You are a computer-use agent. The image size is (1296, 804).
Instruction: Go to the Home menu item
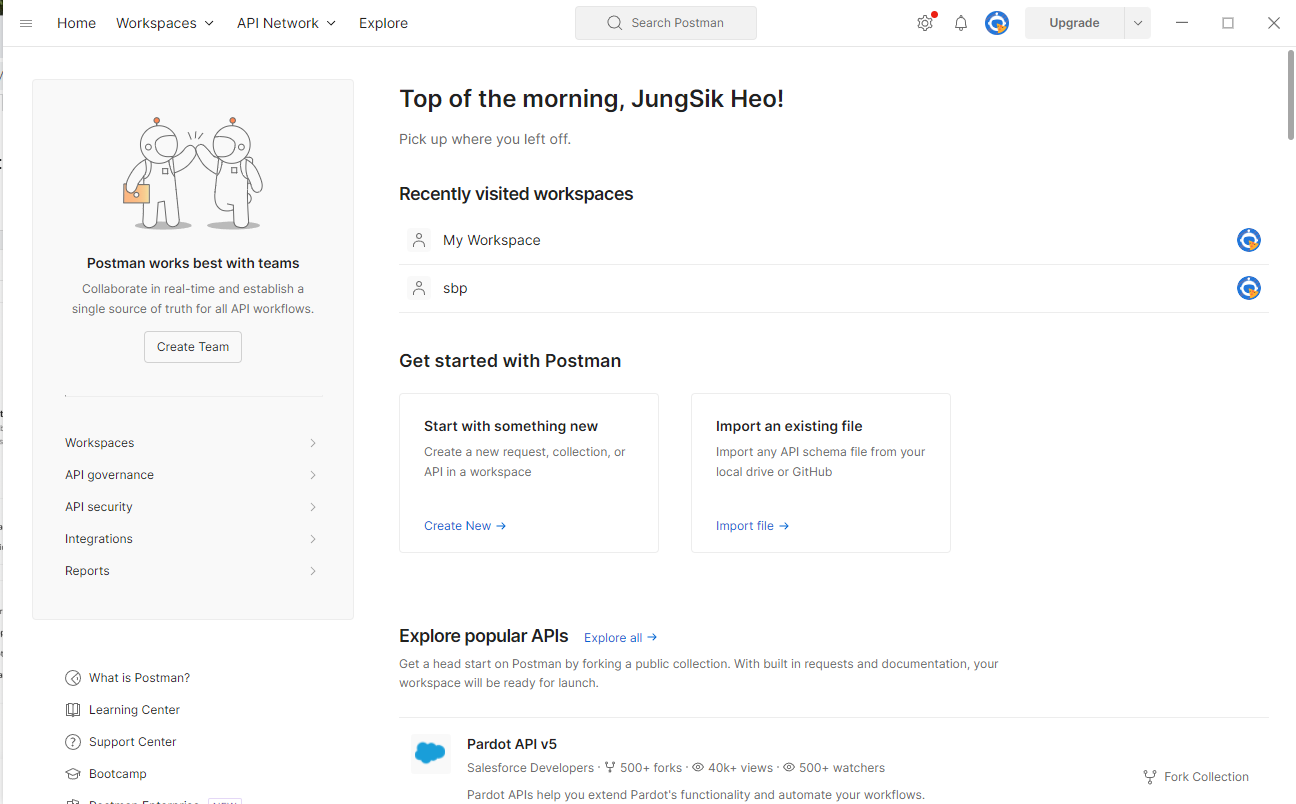click(x=76, y=23)
